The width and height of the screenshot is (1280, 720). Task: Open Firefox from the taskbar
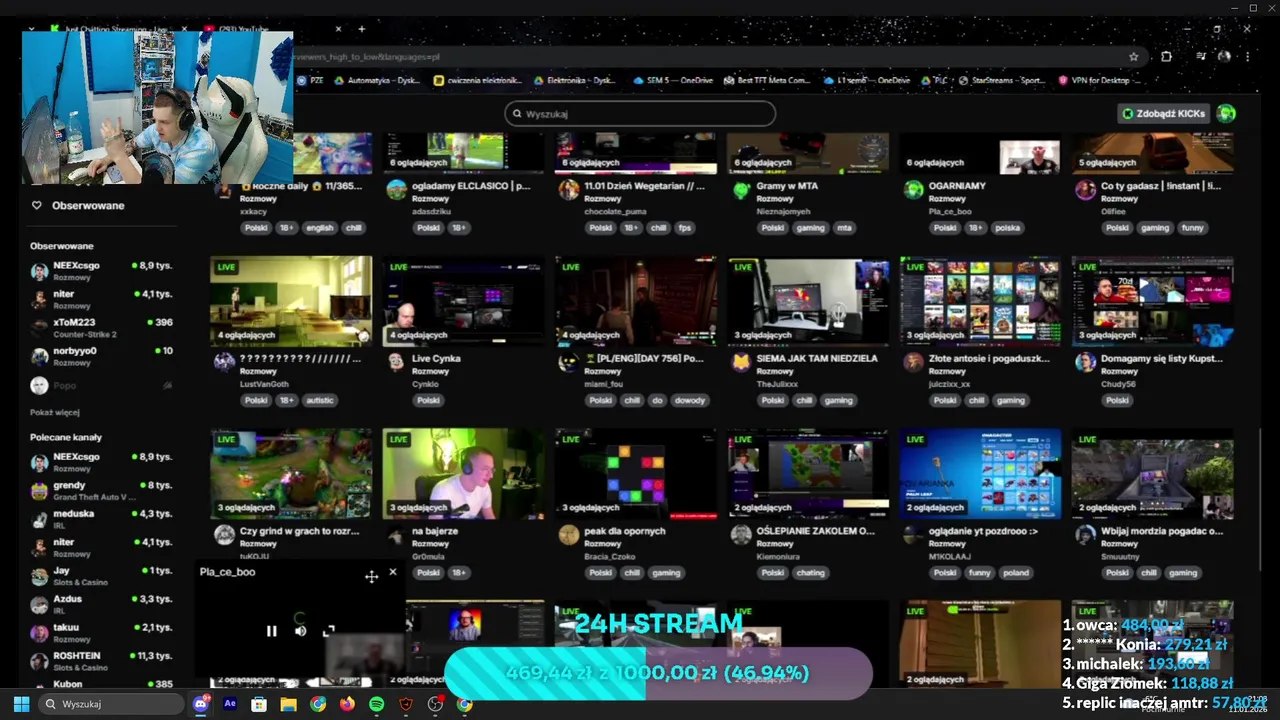[x=347, y=704]
